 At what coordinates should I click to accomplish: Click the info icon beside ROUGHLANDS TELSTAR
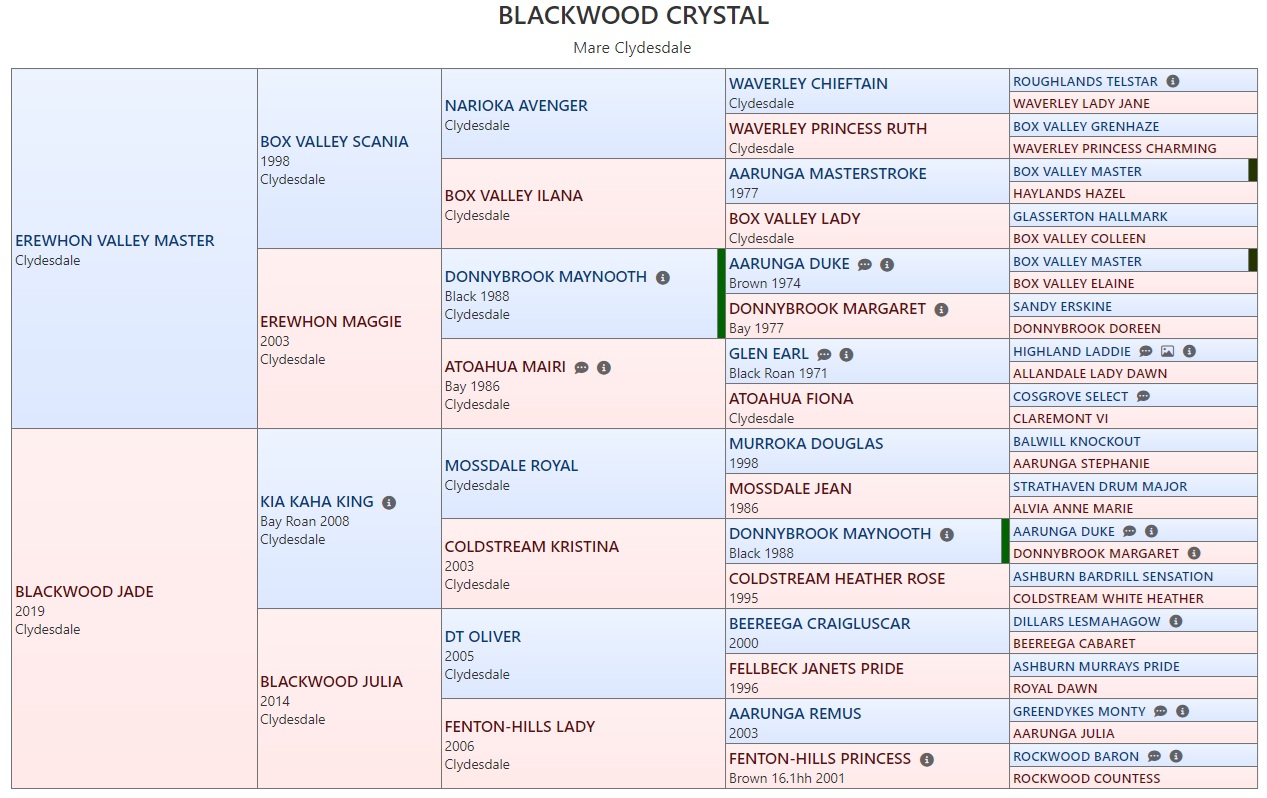coord(1173,82)
